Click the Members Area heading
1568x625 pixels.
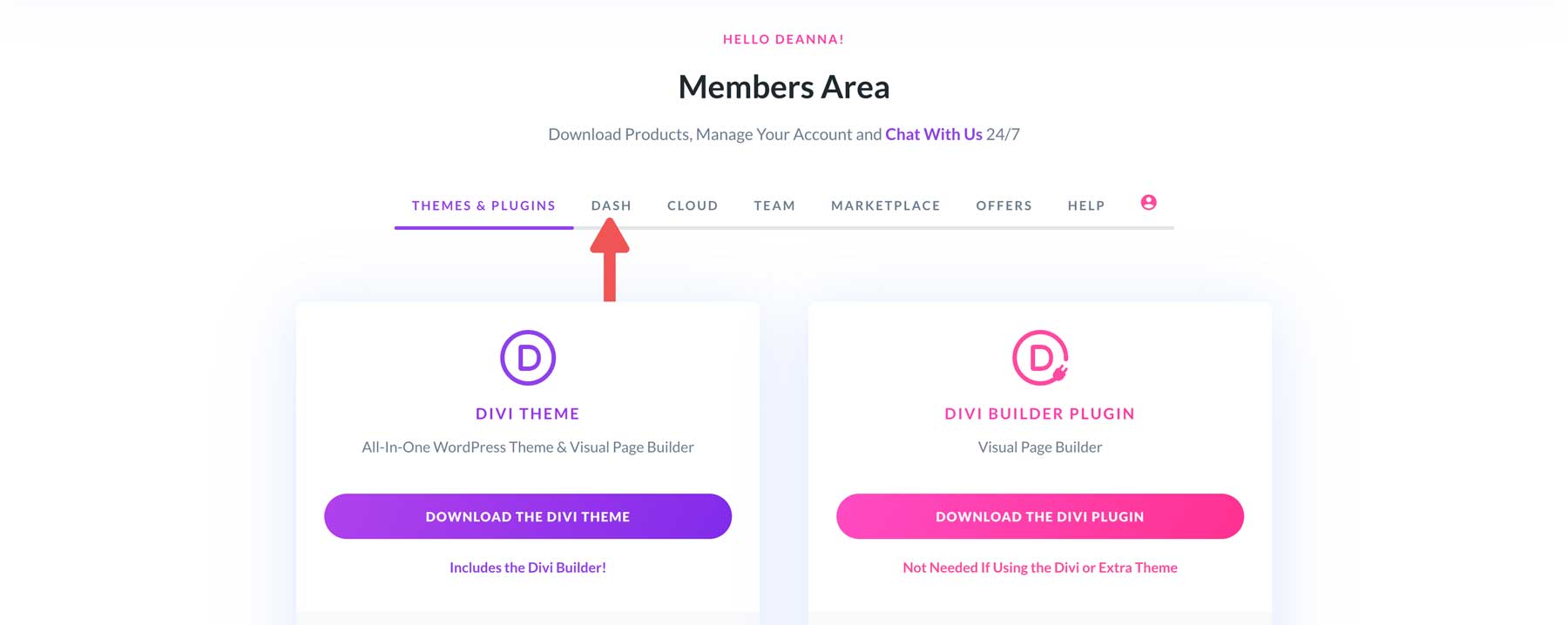(783, 87)
